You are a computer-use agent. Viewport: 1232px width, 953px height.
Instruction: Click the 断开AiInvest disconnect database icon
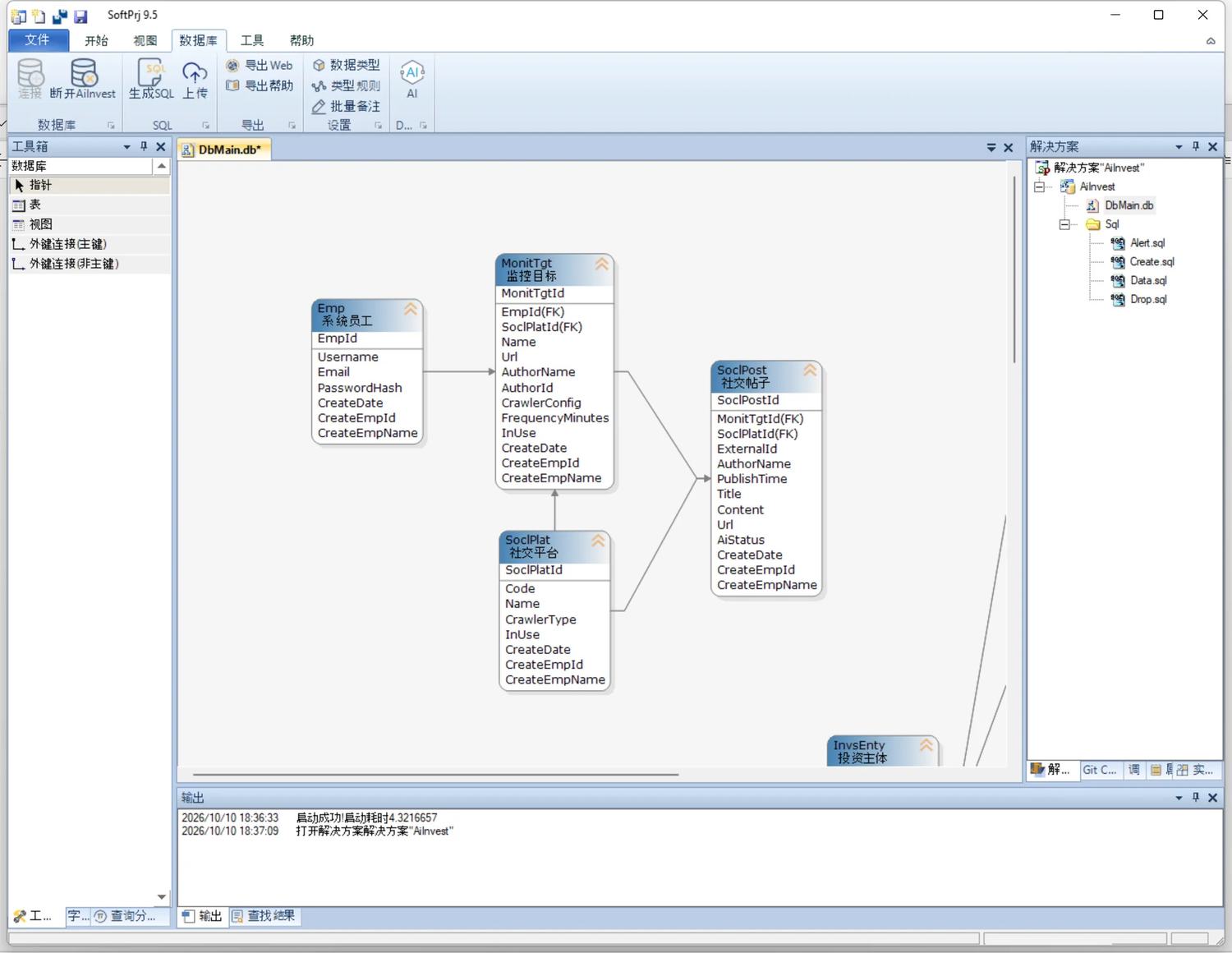coord(83,73)
